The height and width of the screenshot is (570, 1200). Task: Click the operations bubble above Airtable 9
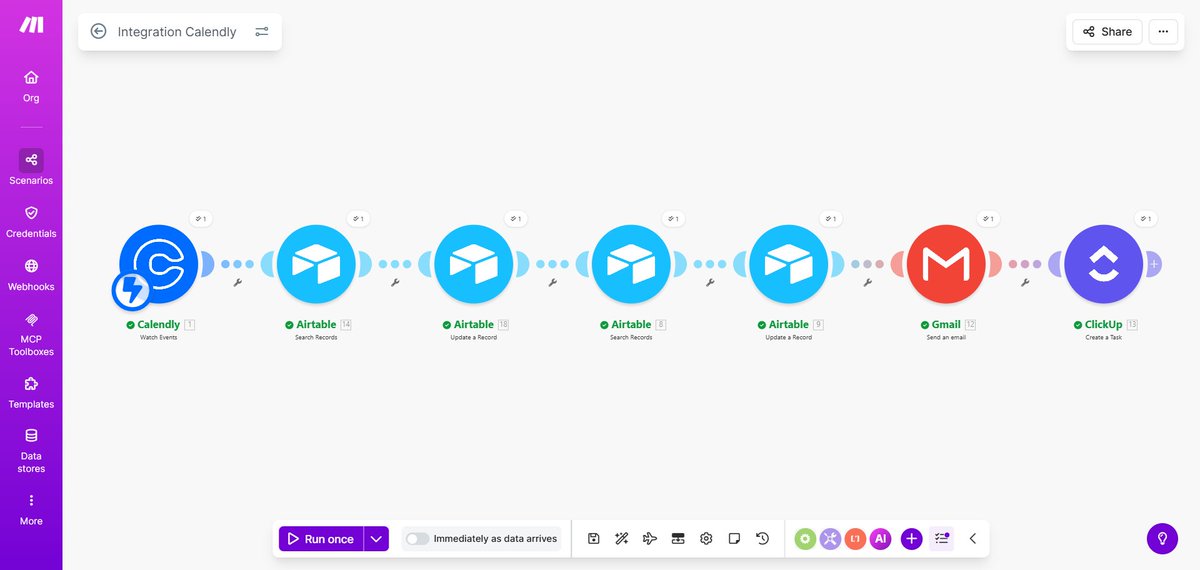click(830, 218)
